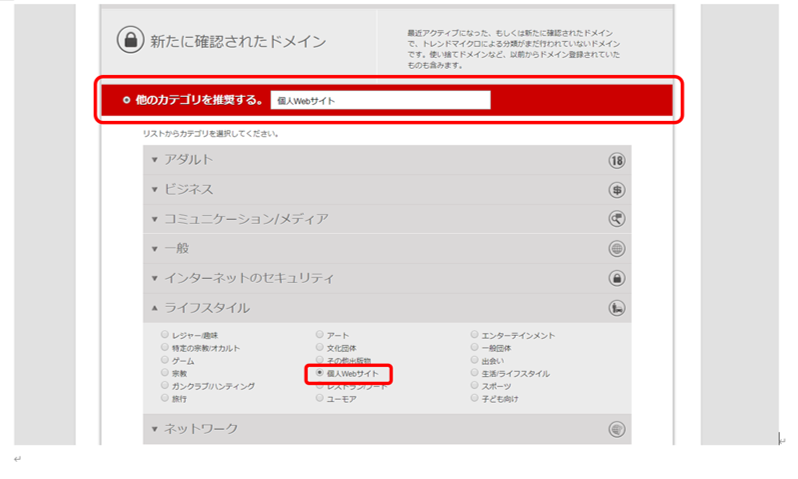
Task: Select the 個人Webサイト radio option
Action: click(x=320, y=373)
